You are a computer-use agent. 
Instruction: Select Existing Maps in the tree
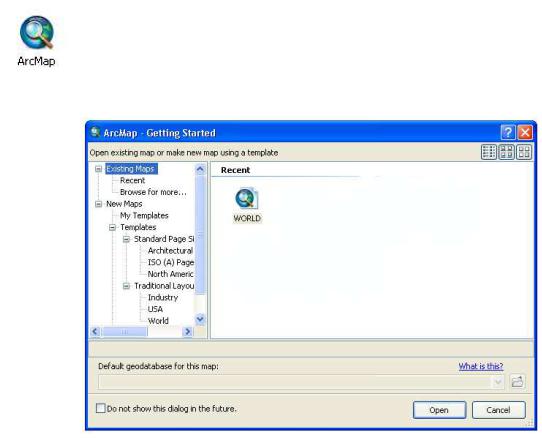[131, 169]
